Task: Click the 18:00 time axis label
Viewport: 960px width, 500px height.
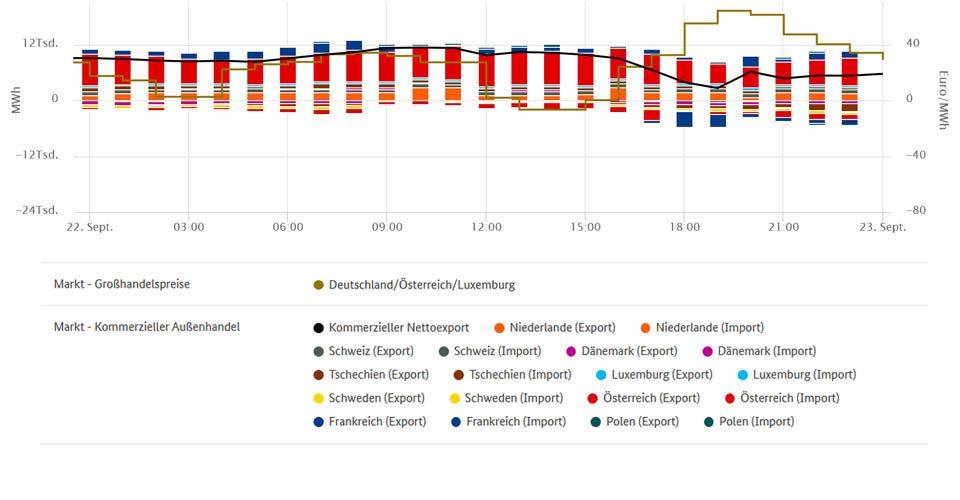Action: pos(684,227)
